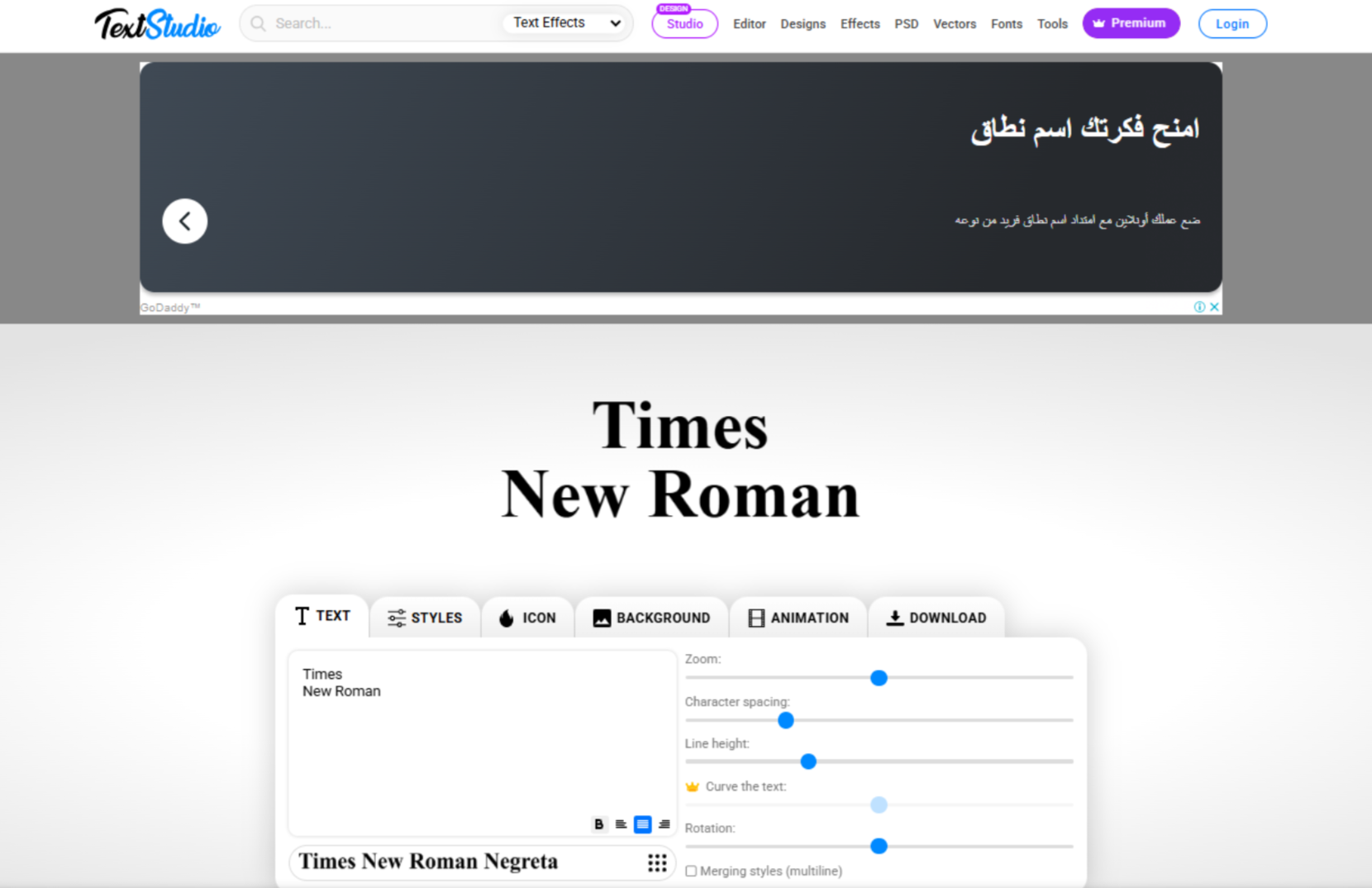Open the Fonts menu item
The height and width of the screenshot is (888, 1372).
pyautogui.click(x=1006, y=24)
